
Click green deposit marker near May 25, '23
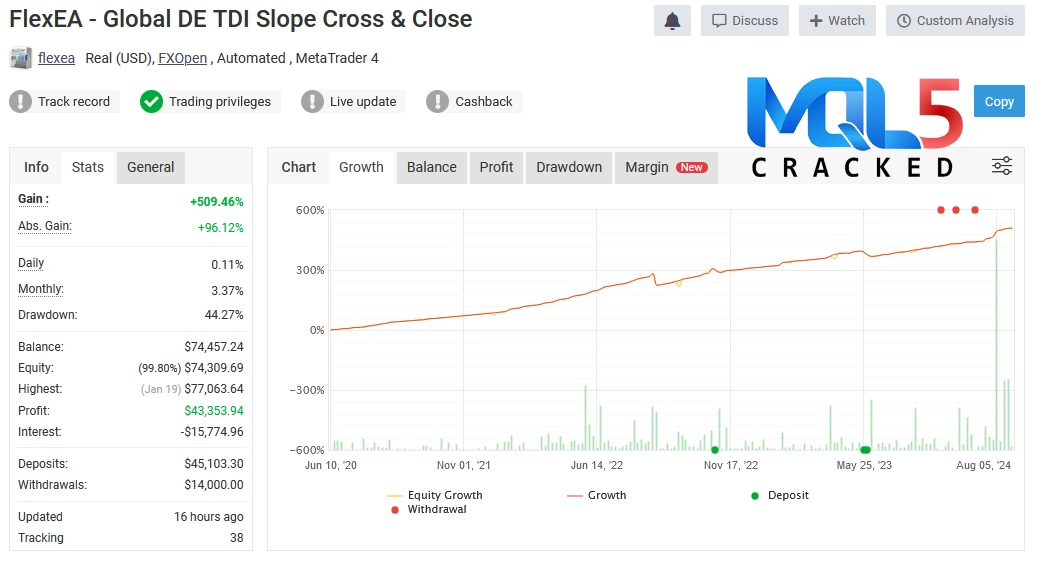click(865, 450)
